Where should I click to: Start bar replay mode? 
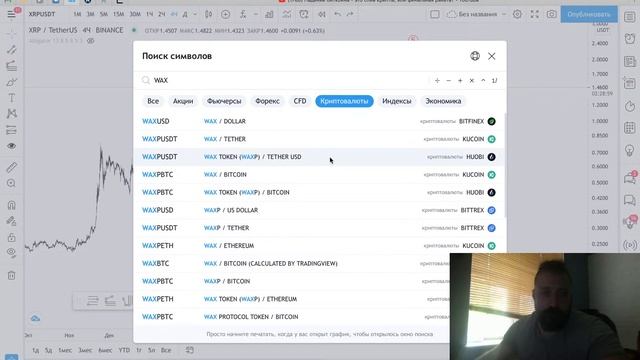click(322, 14)
